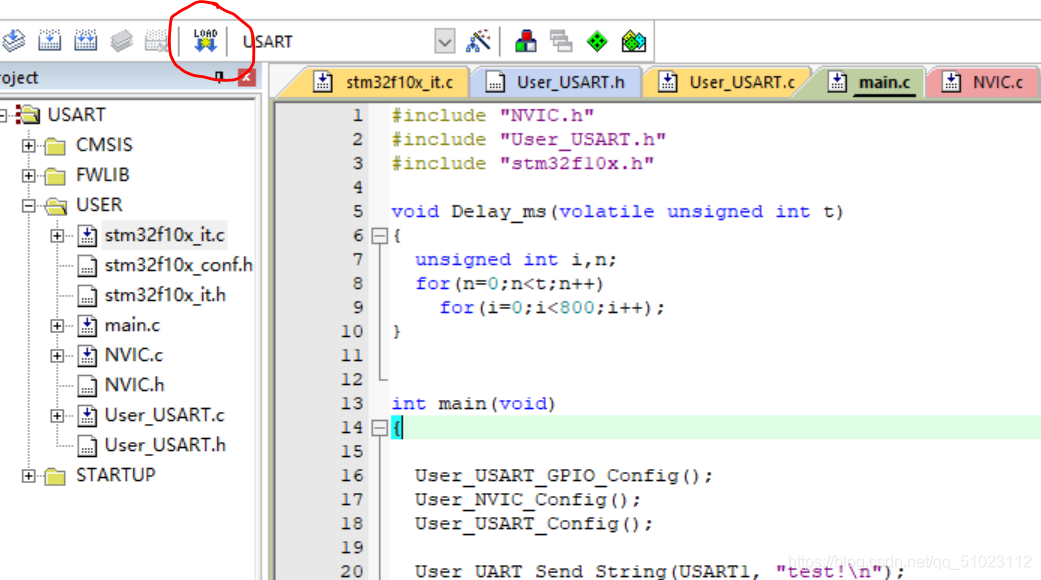Click the Manage Multi-Project Workspace icon
This screenshot has width=1041, height=580.
(561, 41)
